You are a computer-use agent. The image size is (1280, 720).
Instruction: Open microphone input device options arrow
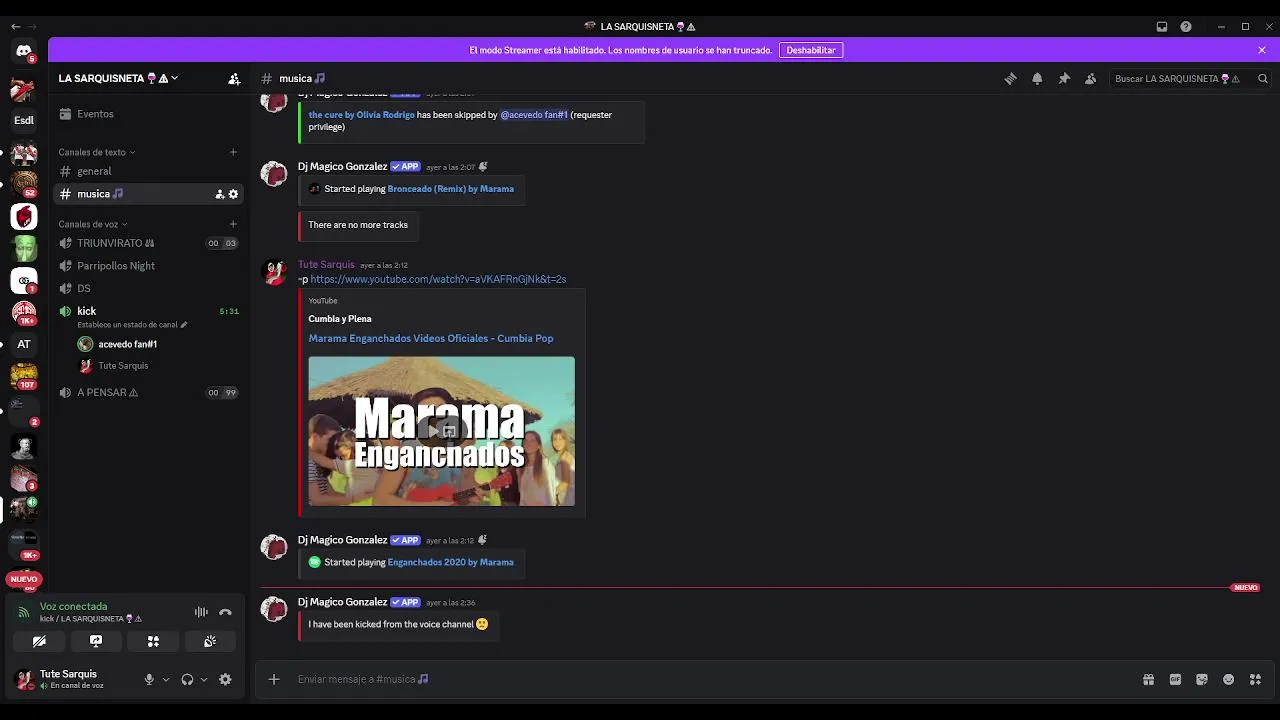click(x=166, y=680)
